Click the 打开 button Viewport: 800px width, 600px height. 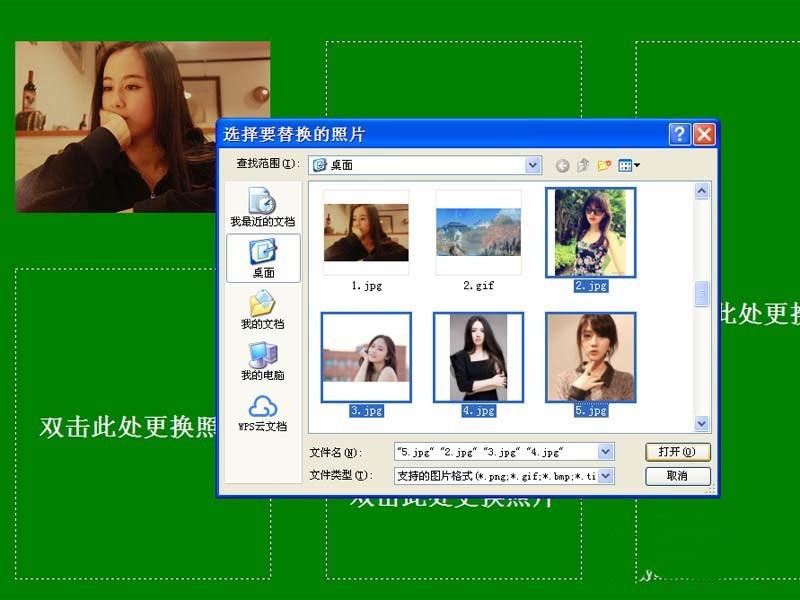(678, 452)
